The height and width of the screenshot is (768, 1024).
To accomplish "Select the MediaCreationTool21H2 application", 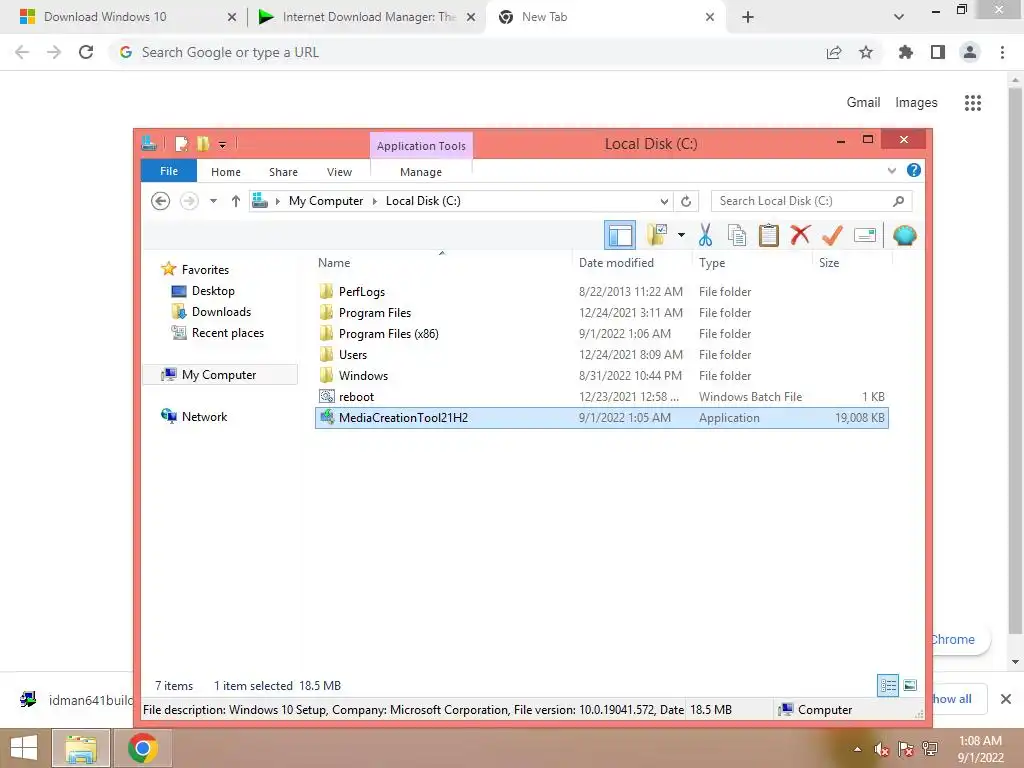I will coord(601,417).
